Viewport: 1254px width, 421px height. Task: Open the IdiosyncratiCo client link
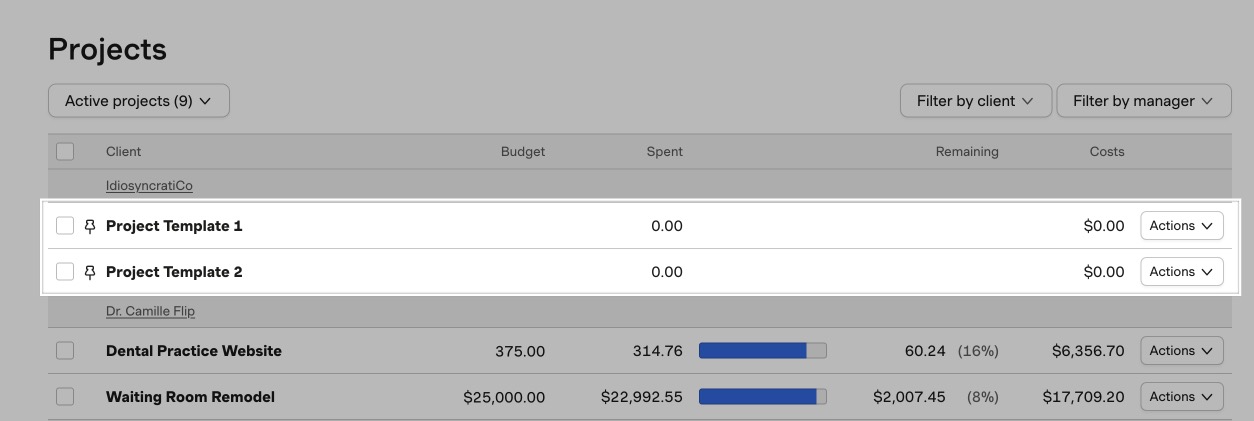(x=149, y=186)
